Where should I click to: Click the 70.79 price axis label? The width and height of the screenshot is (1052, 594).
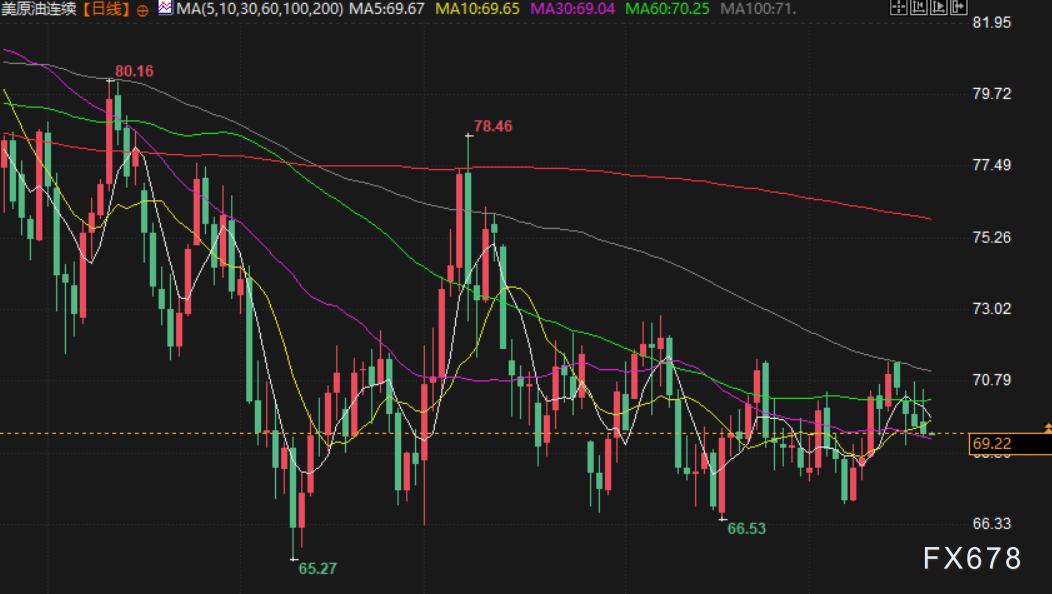coord(992,380)
